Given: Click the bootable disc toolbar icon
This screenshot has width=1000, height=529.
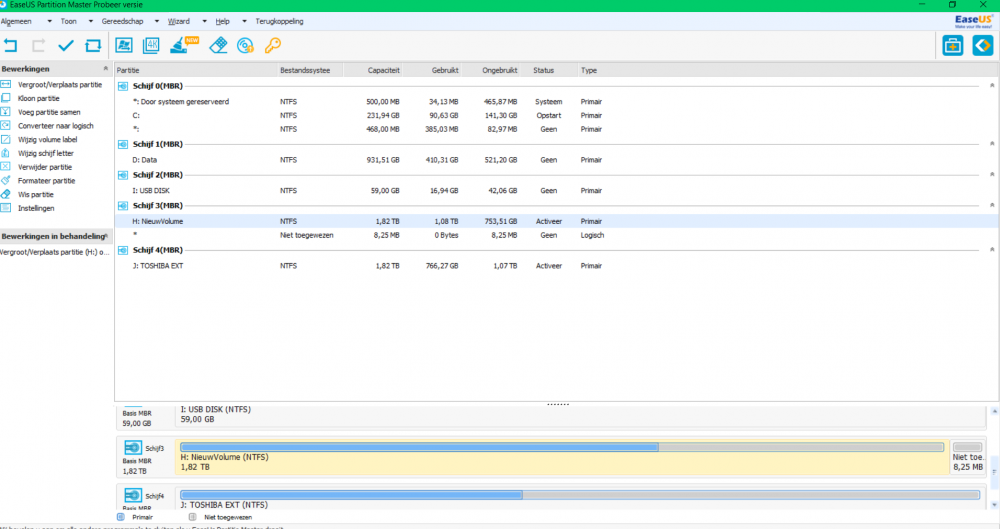Looking at the screenshot, I should pyautogui.click(x=245, y=45).
